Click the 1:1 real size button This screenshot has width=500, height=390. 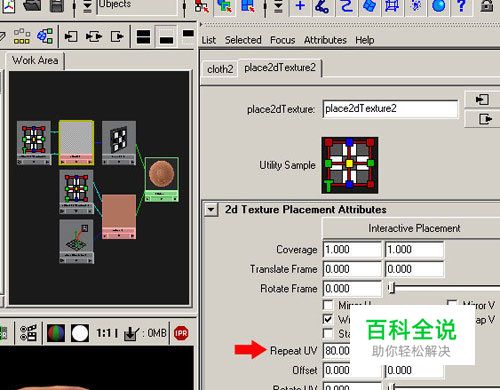coord(107,333)
